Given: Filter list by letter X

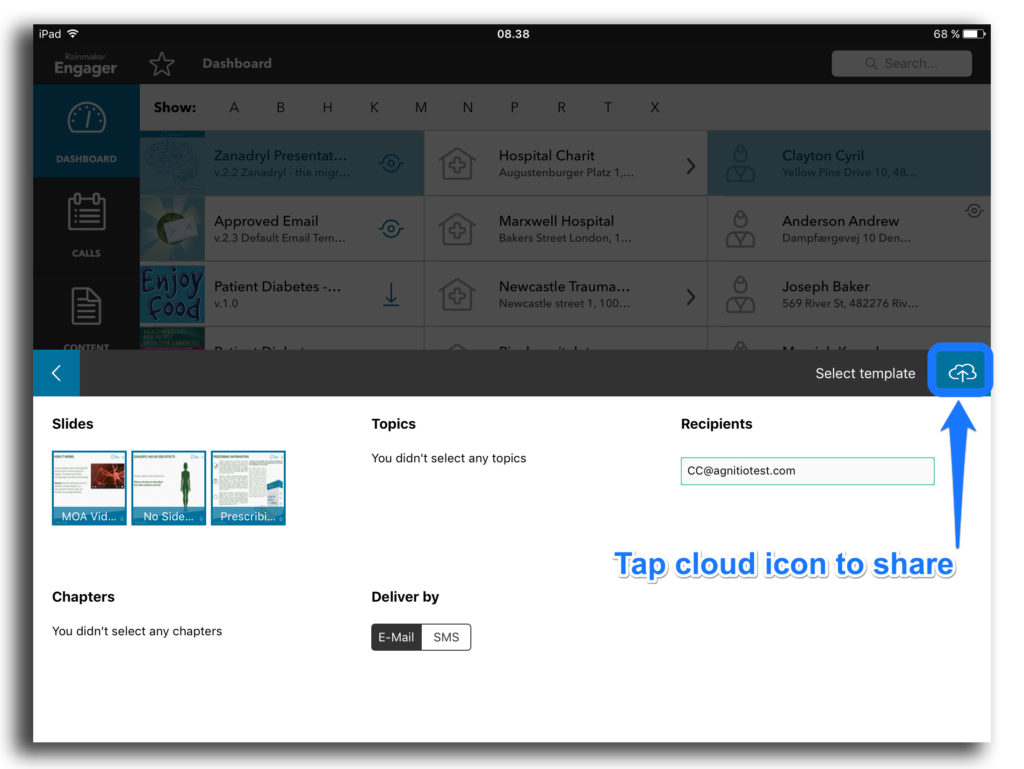Looking at the screenshot, I should tap(654, 107).
